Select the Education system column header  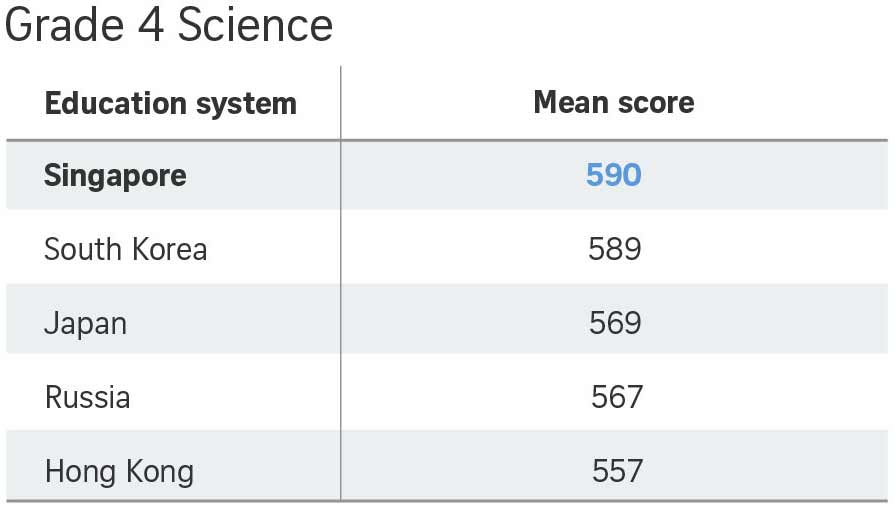click(170, 103)
